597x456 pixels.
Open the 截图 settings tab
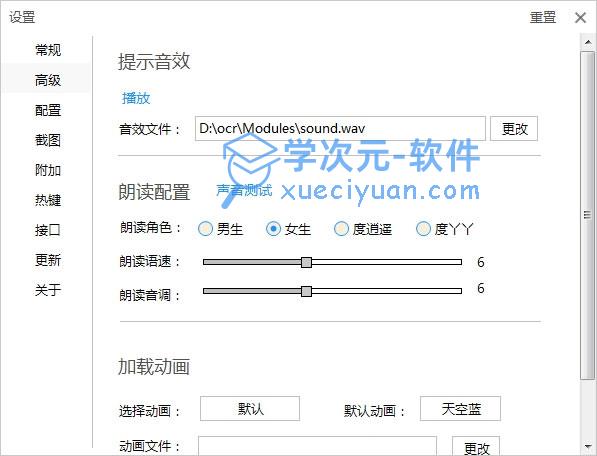coord(48,140)
